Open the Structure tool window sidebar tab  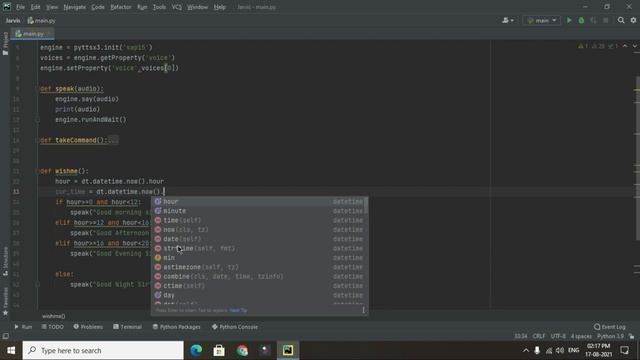point(5,261)
